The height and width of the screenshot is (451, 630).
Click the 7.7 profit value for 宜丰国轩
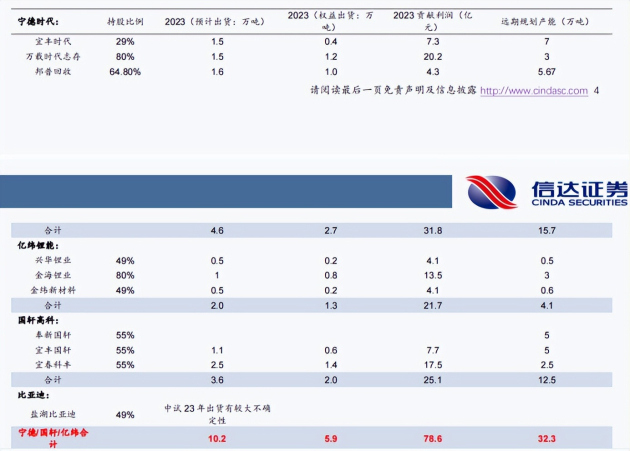coord(433,351)
